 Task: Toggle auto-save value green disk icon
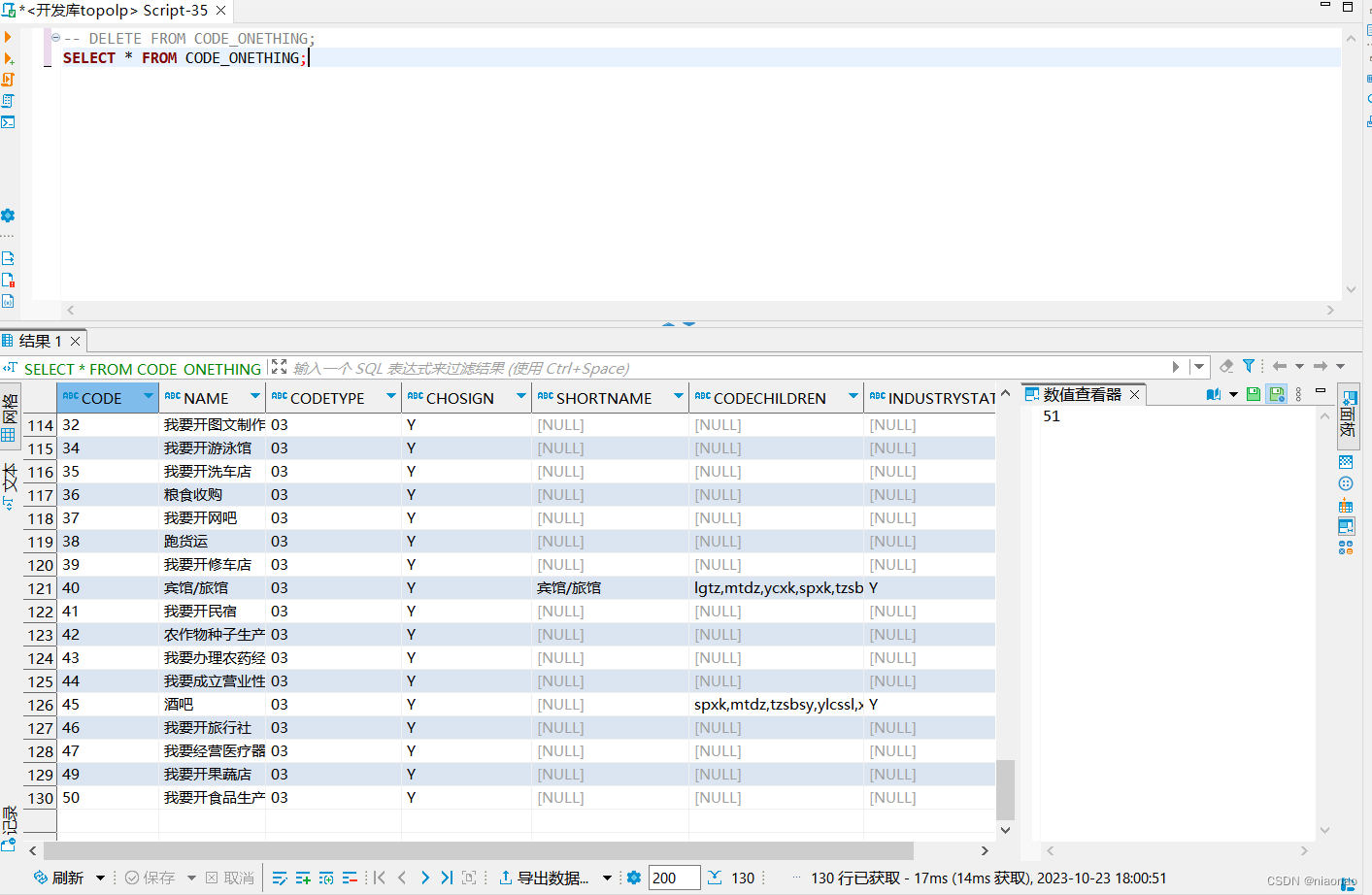pyautogui.click(x=1277, y=394)
